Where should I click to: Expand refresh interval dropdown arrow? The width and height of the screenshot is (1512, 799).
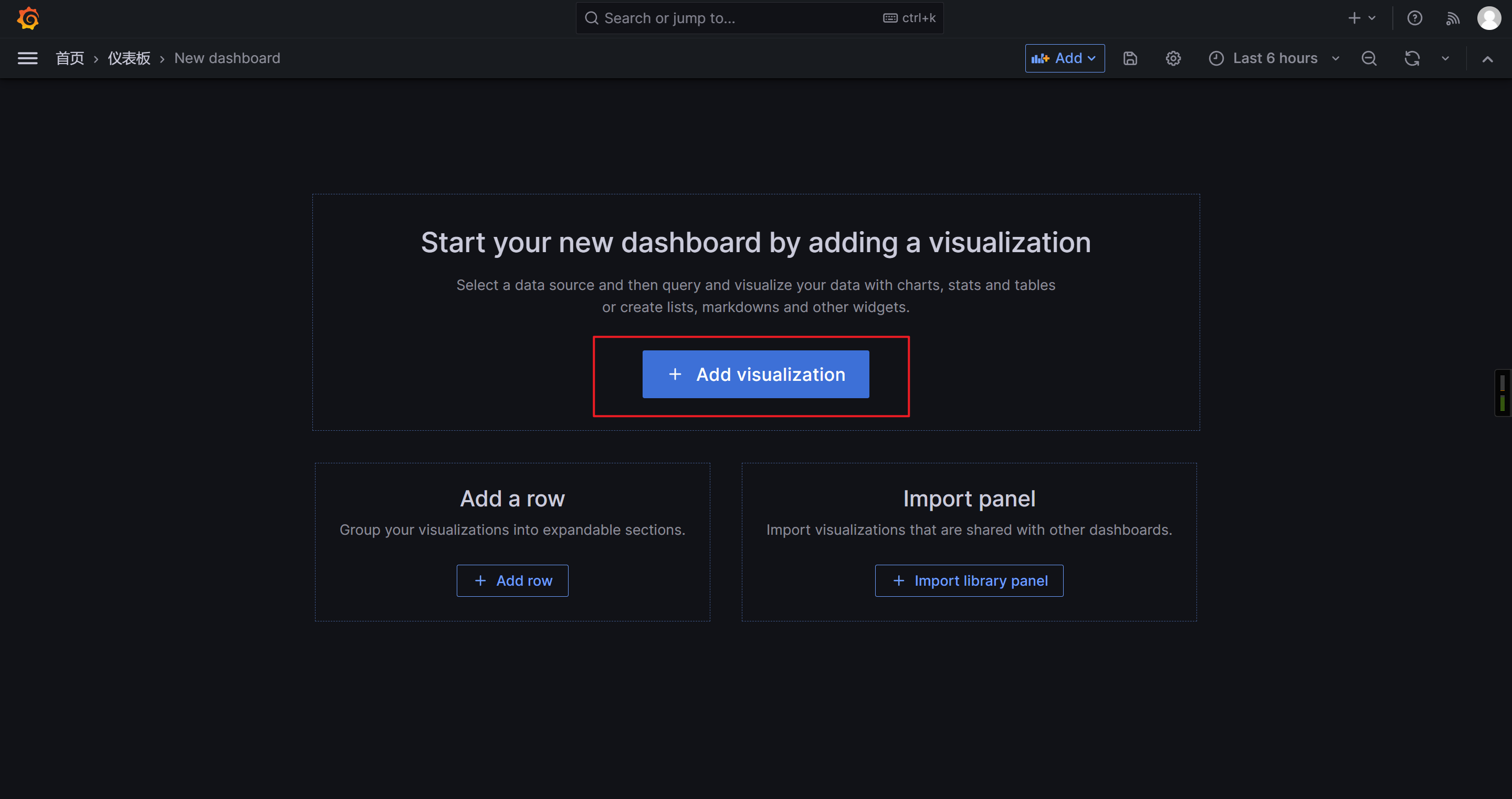pyautogui.click(x=1445, y=58)
